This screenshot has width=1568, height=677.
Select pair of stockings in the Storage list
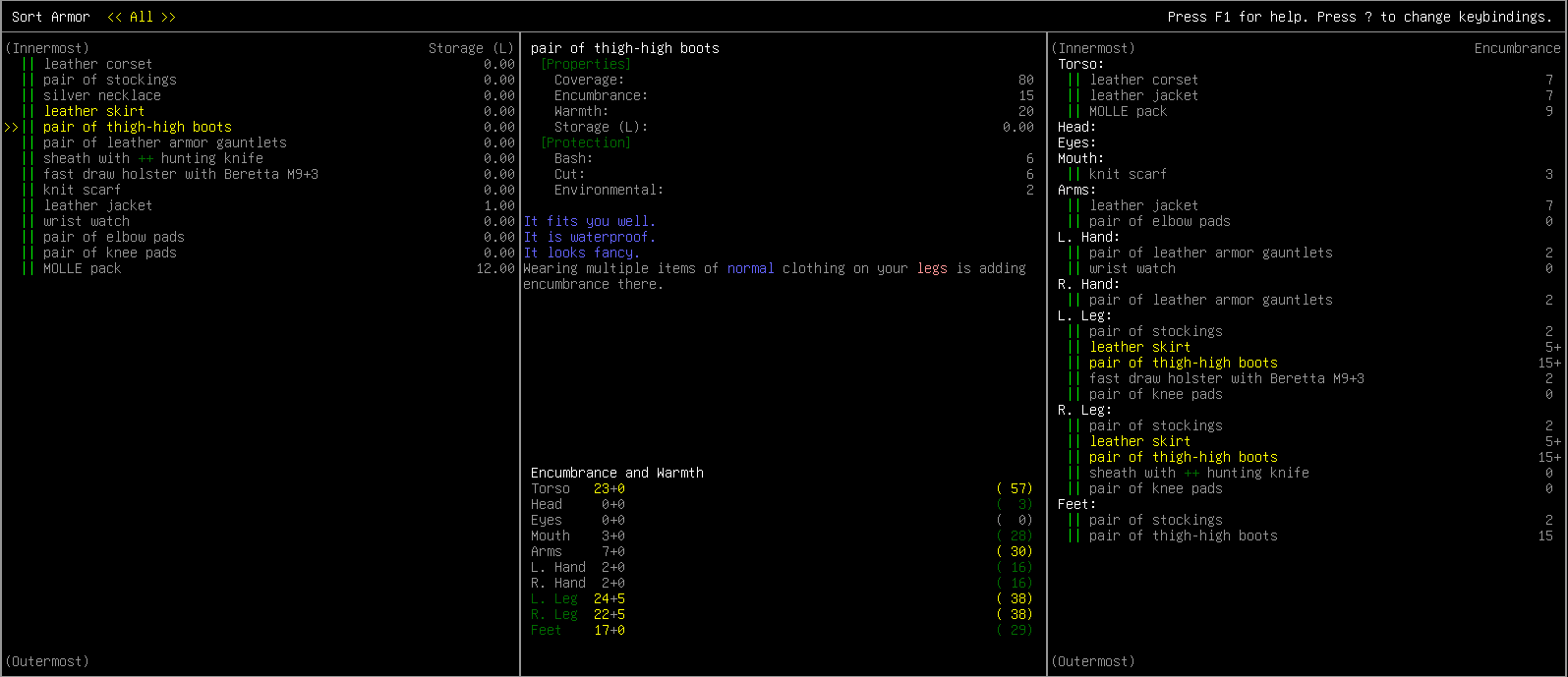[x=260, y=80]
